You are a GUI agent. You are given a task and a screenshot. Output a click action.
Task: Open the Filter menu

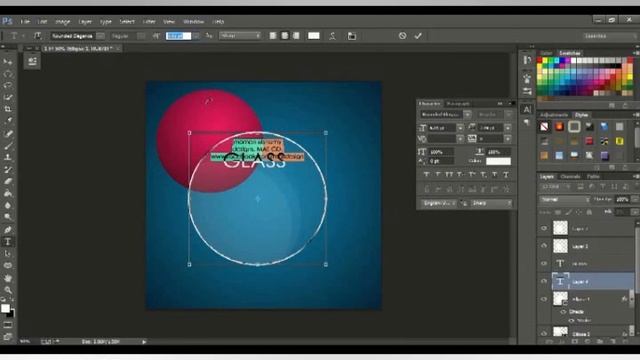[149, 22]
